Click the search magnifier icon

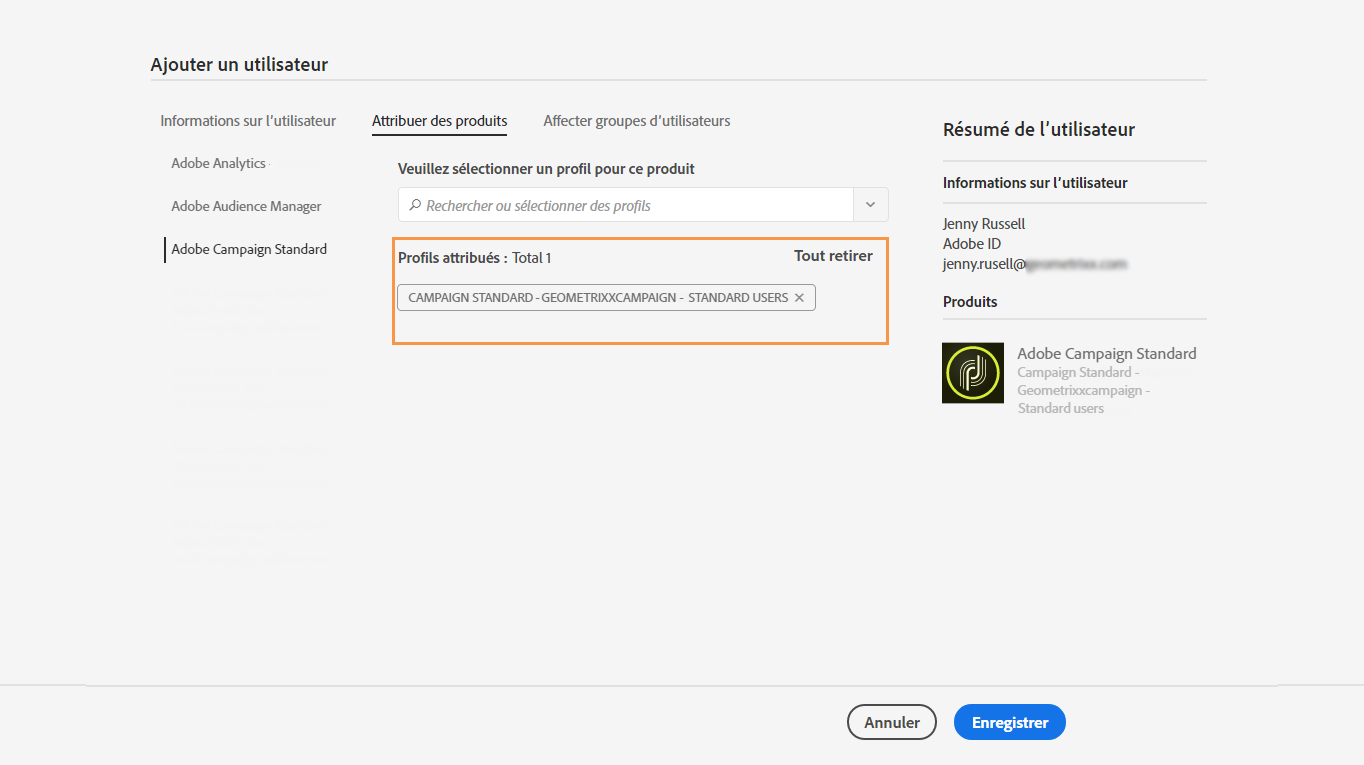point(414,205)
